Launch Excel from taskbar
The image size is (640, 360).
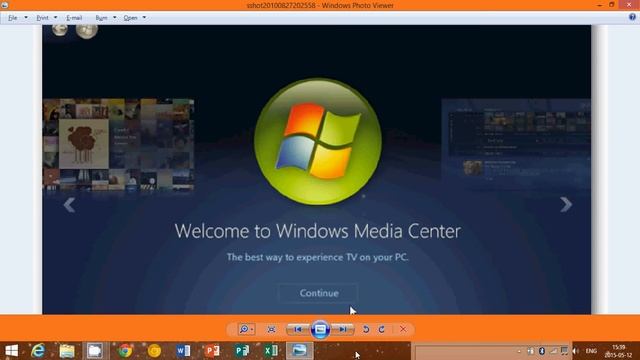click(271, 351)
